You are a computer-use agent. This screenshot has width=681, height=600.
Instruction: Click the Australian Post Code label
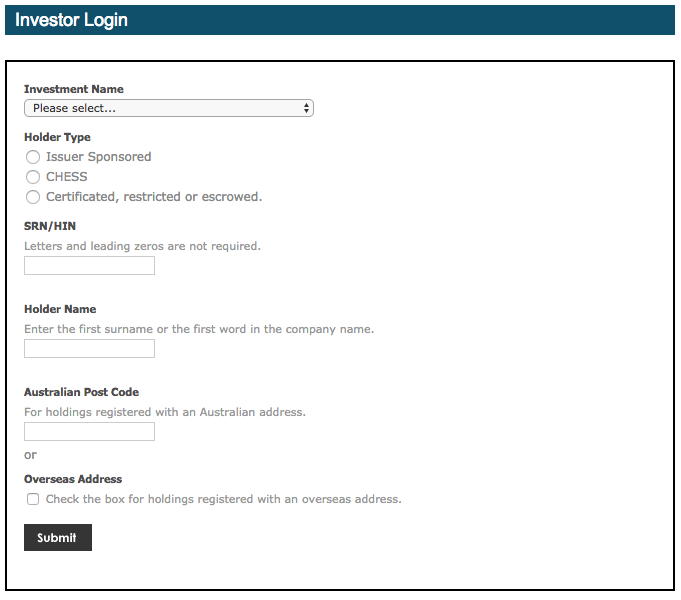coord(82,392)
